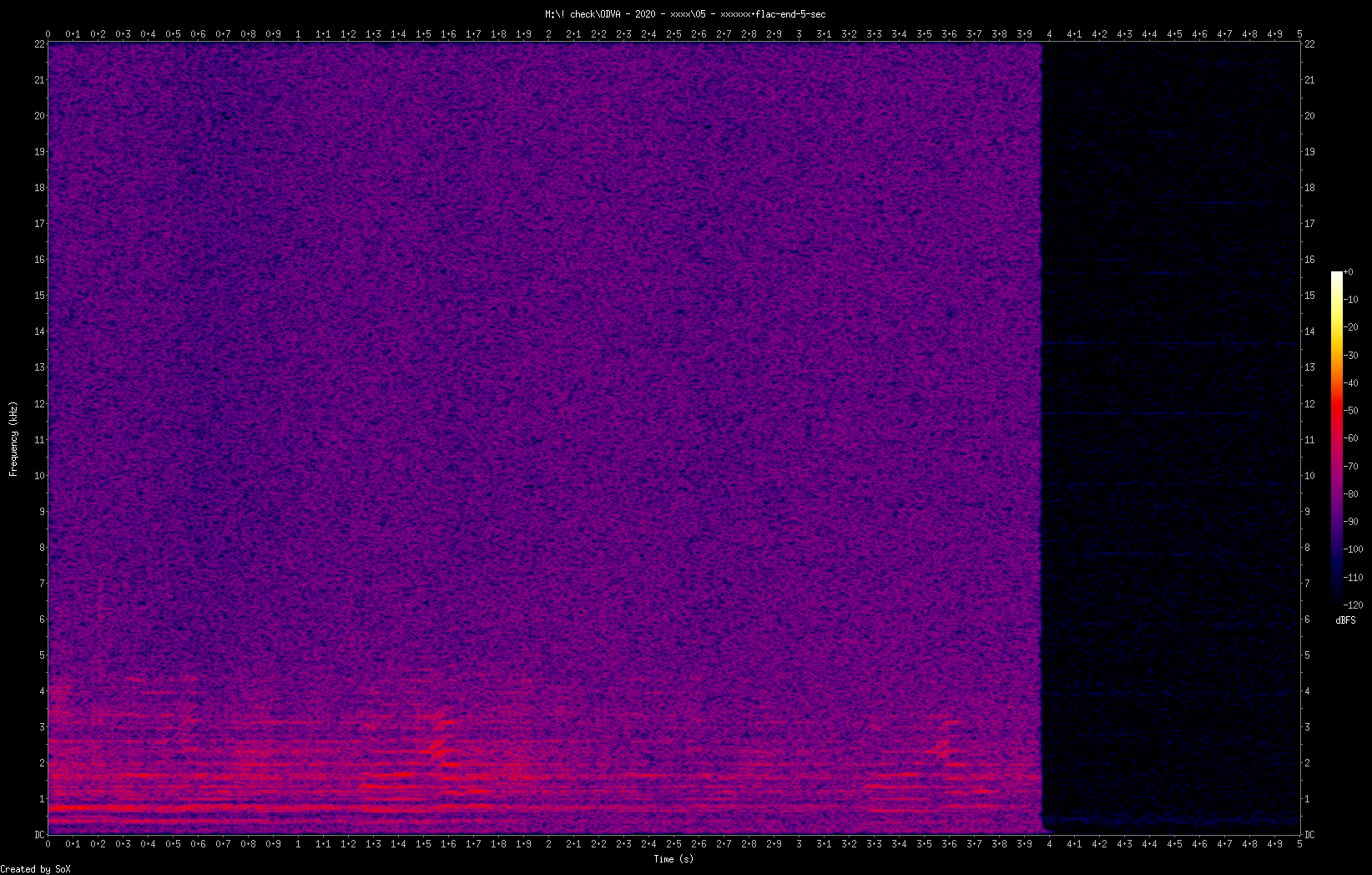The width and height of the screenshot is (1372, 875).
Task: Click the '3' second tick on the bottom time axis
Action: coord(799,844)
